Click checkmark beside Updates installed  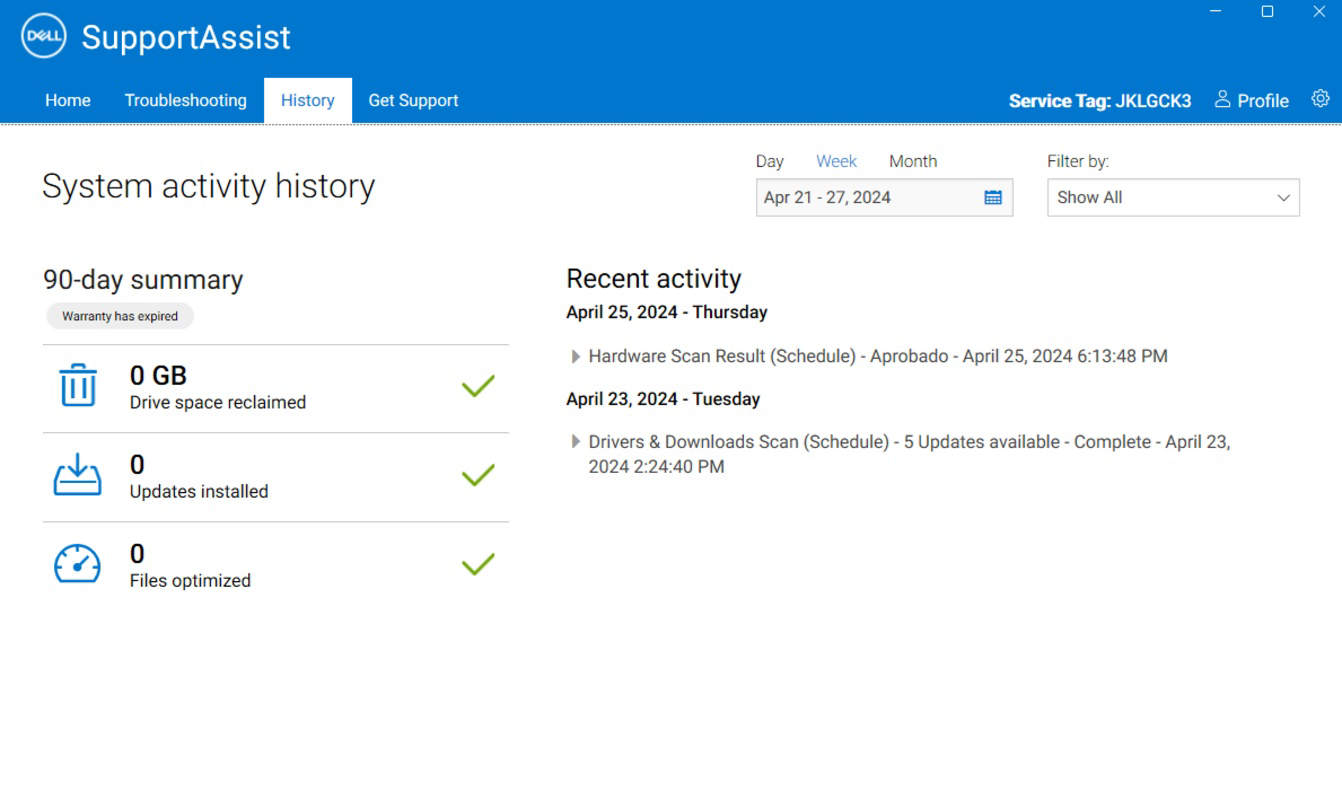[x=478, y=475]
